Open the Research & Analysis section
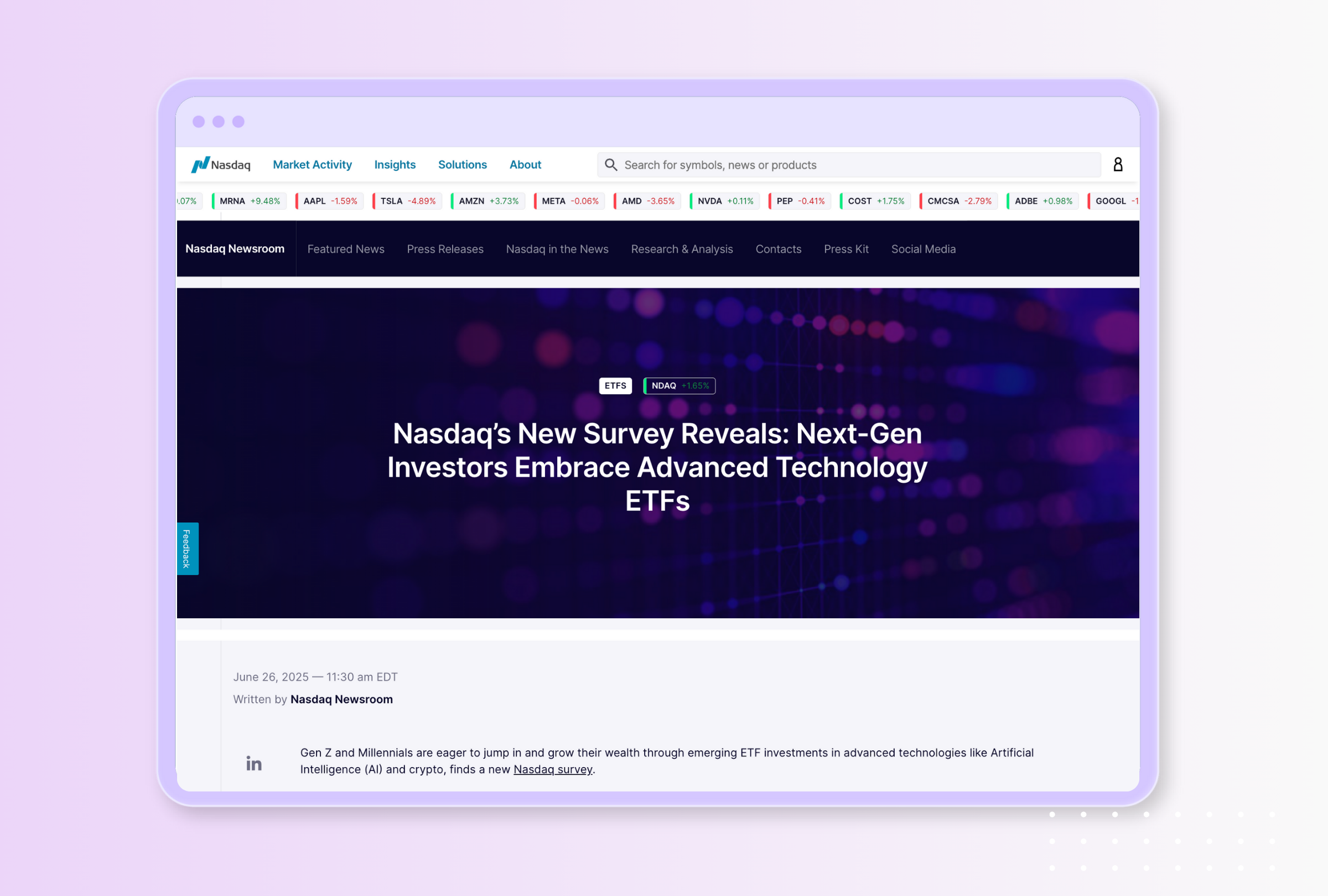 pos(682,248)
